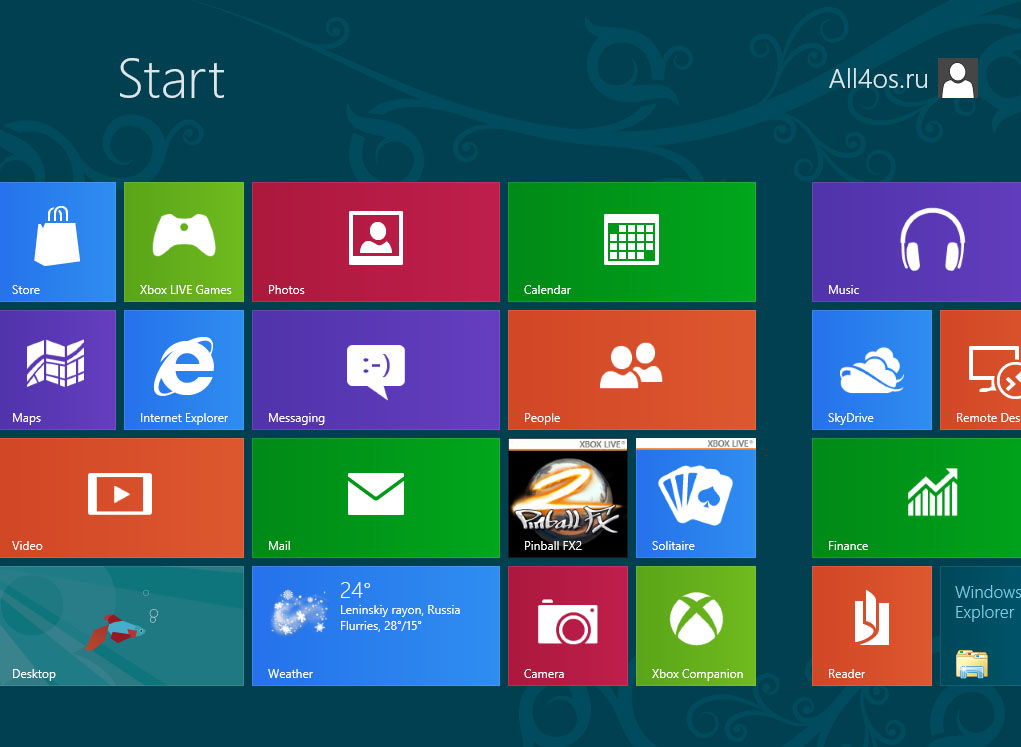Image resolution: width=1021 pixels, height=747 pixels.
Task: Launch Internet Explorer tile
Action: 184,370
